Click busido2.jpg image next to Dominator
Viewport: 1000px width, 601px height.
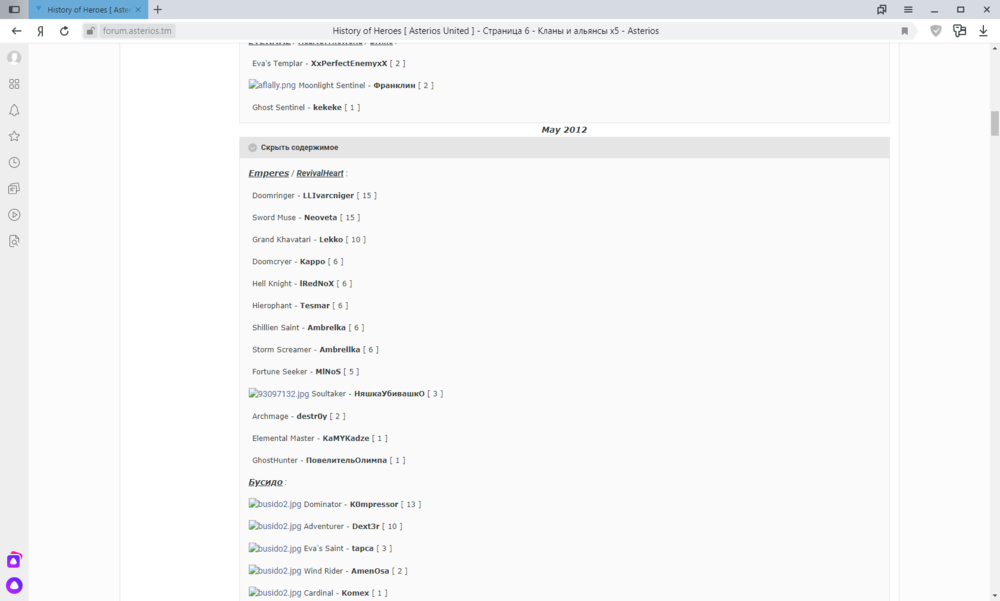tap(275, 504)
